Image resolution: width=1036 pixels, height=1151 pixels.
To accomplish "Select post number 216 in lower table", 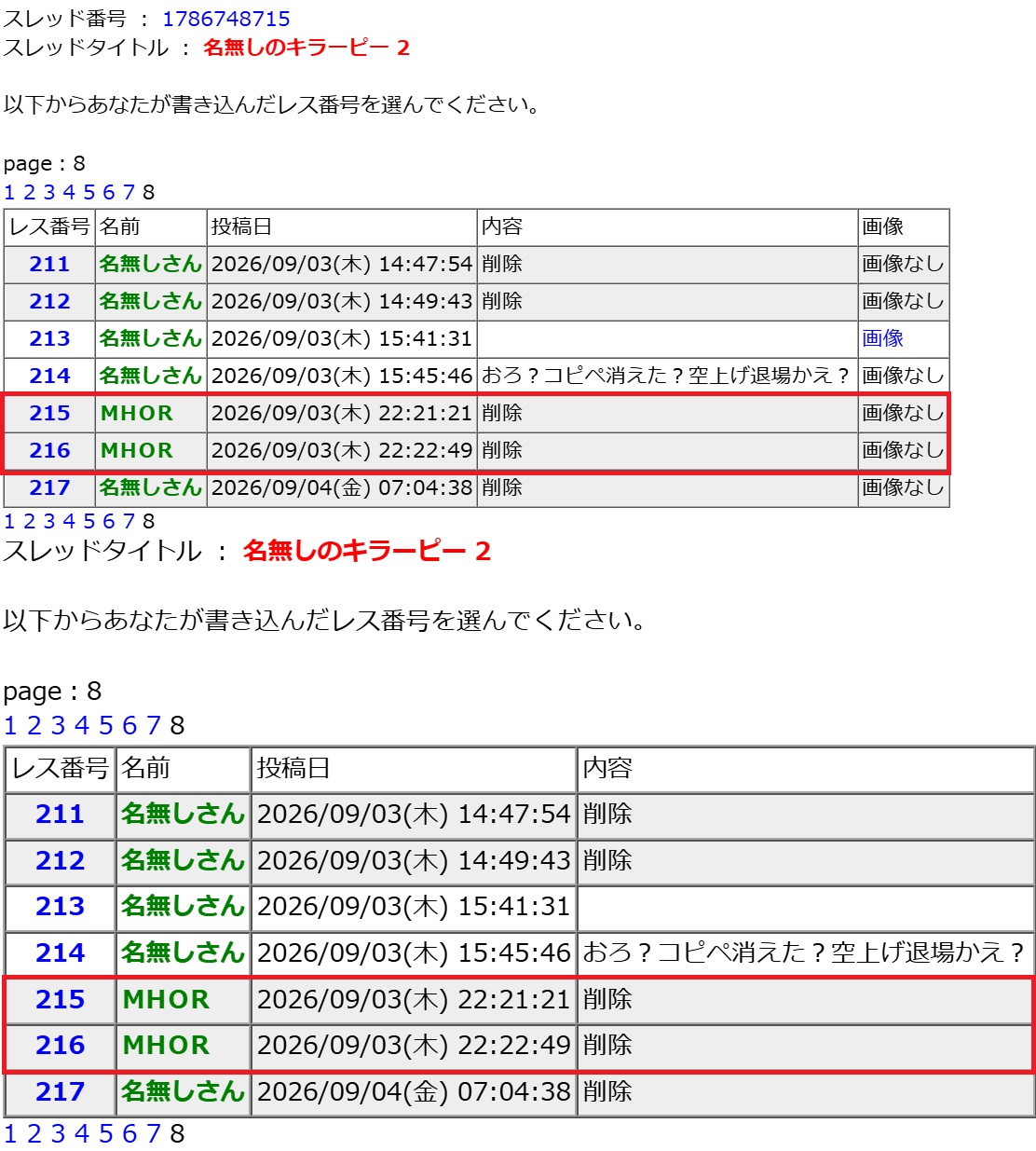I will 60,1045.
